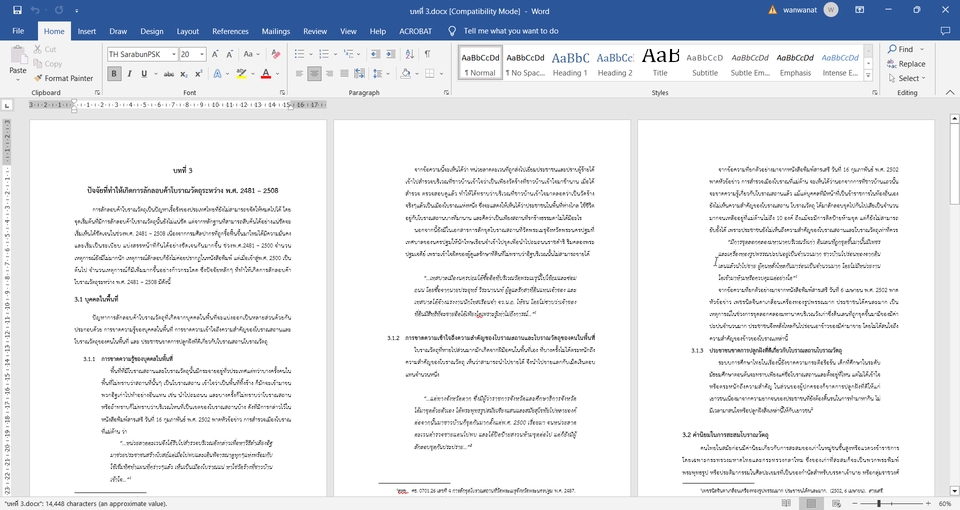Expand the Styles gallery
Viewport: 960px width, 510px height.
(x=868, y=77)
